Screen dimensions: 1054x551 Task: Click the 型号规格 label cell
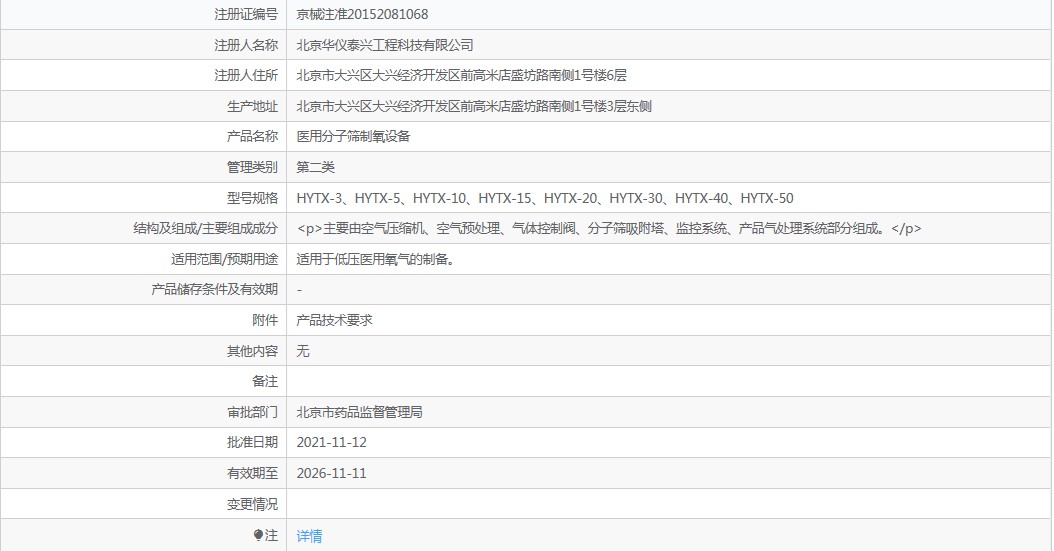(x=144, y=198)
